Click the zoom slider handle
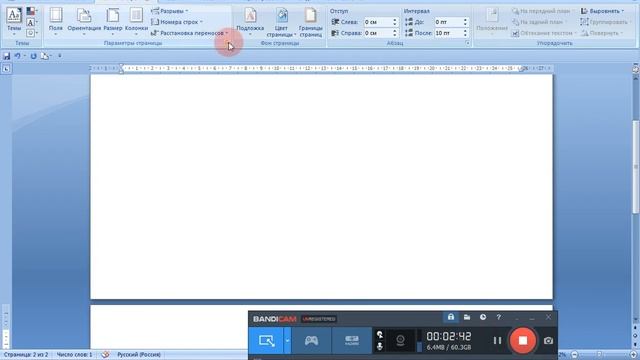The height and width of the screenshot is (360, 640). coord(600,355)
